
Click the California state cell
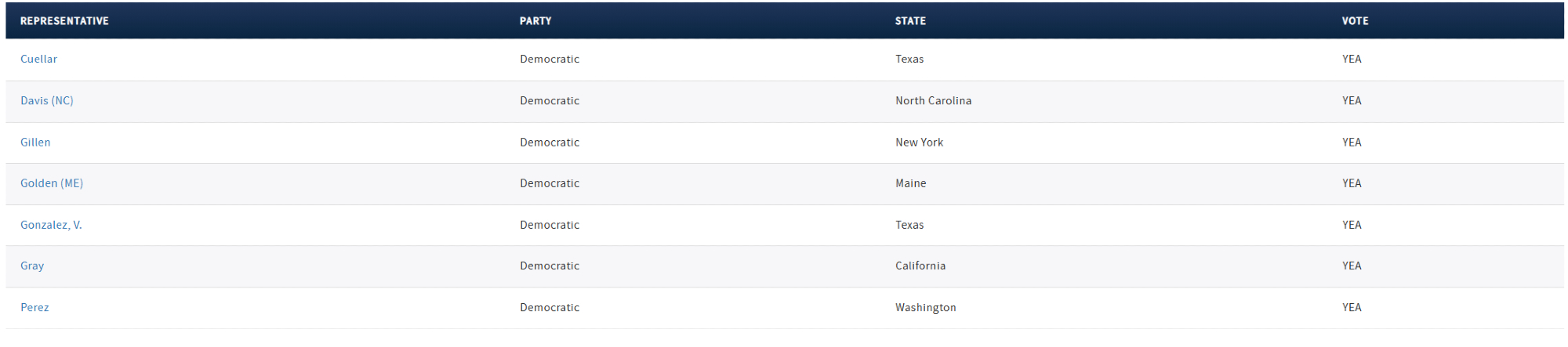click(920, 266)
